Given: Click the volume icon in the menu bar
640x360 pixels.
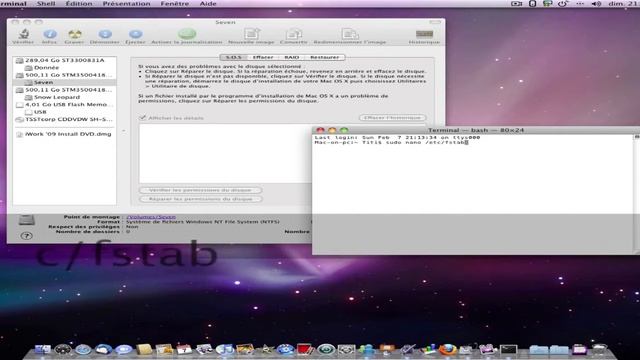Looking at the screenshot, I should [596, 4].
